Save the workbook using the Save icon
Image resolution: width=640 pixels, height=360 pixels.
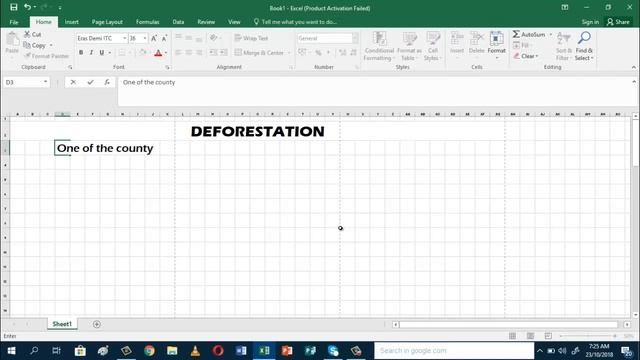pyautogui.click(x=13, y=7)
